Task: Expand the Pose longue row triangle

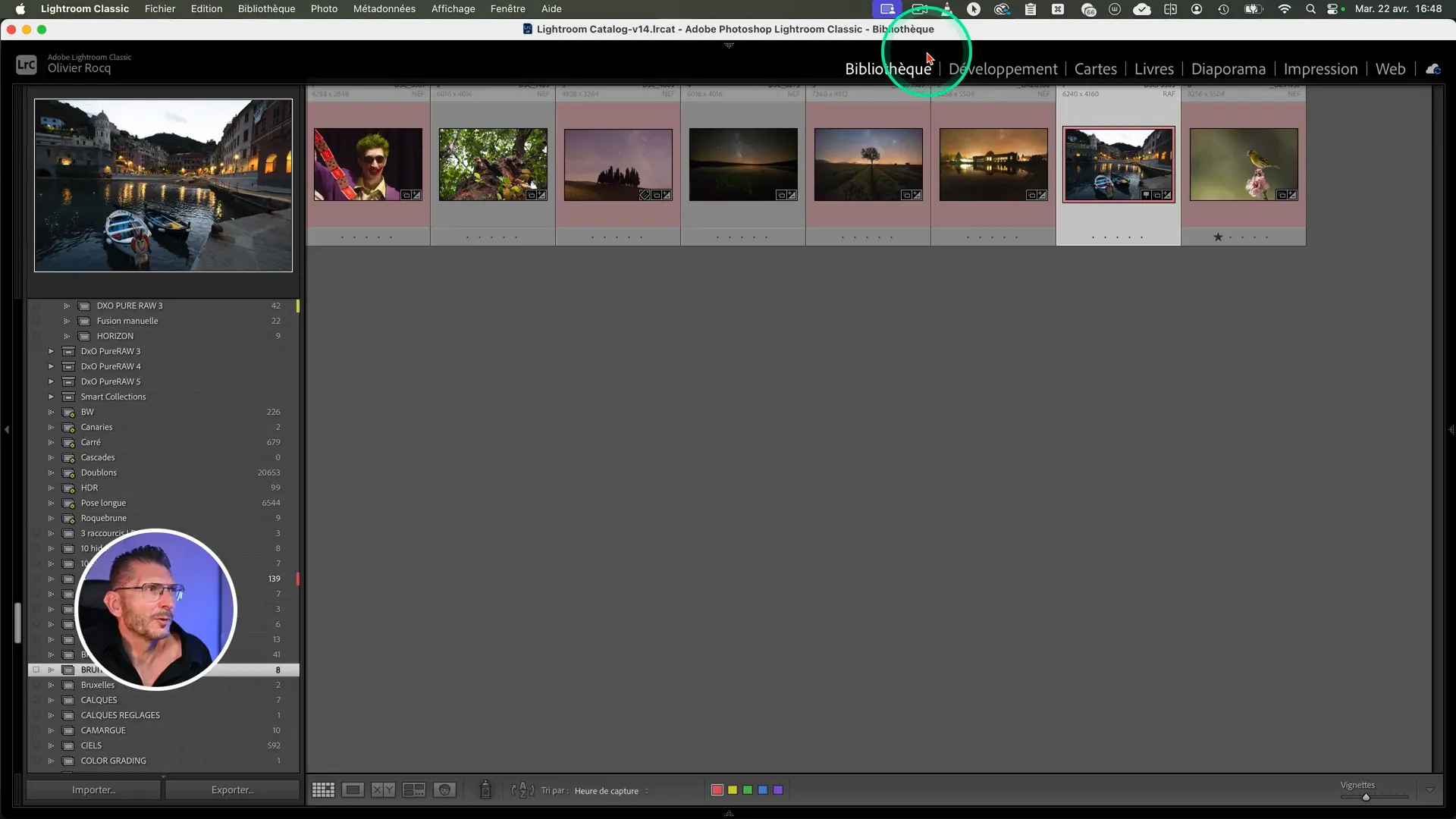Action: [x=51, y=504]
